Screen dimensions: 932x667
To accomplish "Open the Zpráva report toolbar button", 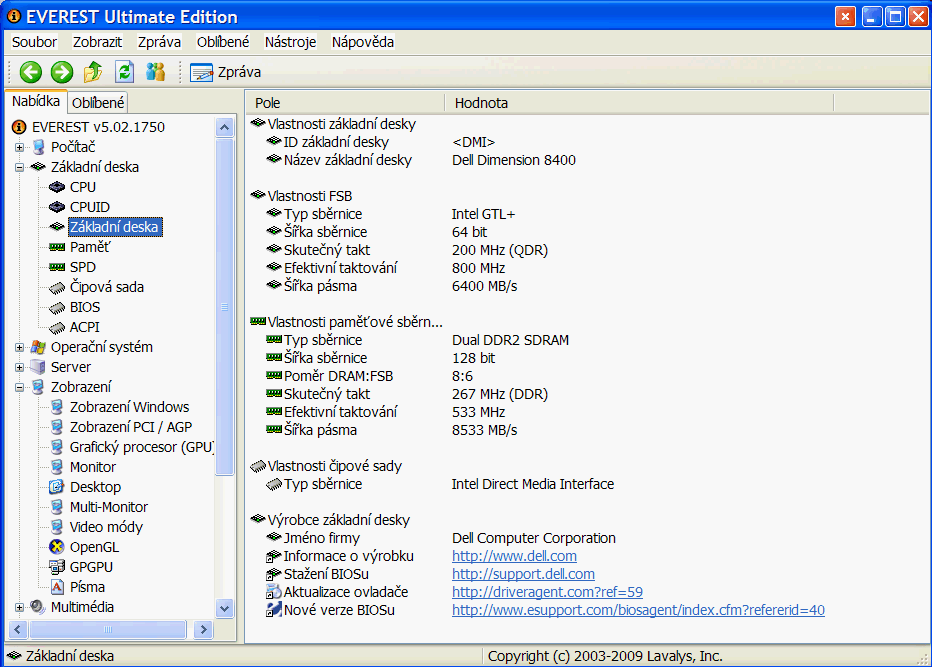I will 226,72.
